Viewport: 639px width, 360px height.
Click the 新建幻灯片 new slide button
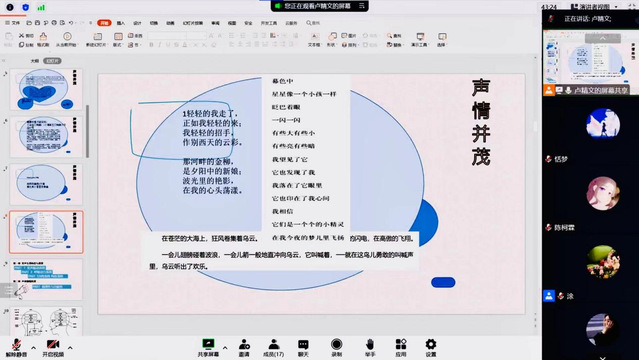point(96,40)
